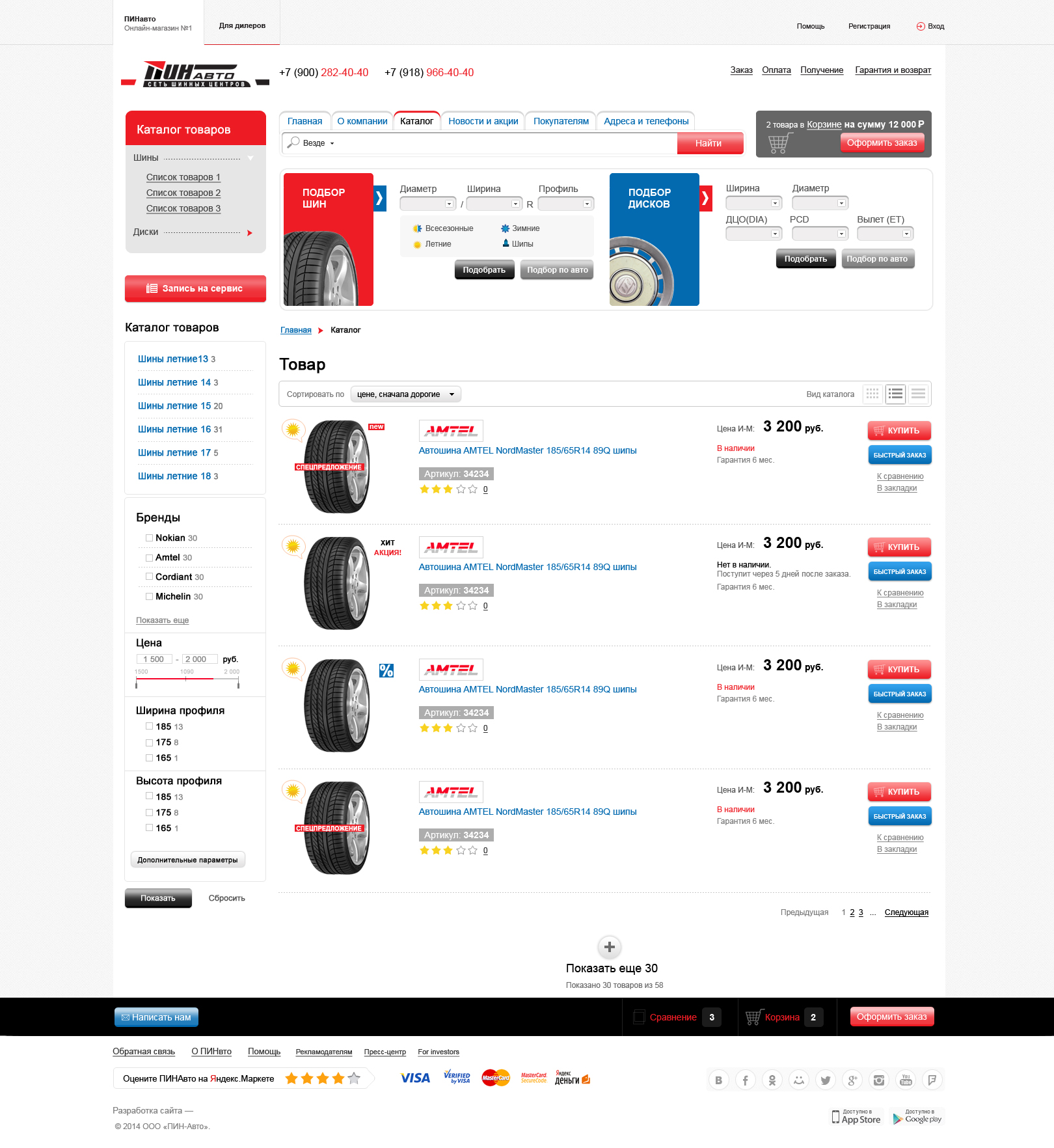The height and width of the screenshot is (1148, 1054).
Task: Check the Nokian brand checkbox
Action: point(149,538)
